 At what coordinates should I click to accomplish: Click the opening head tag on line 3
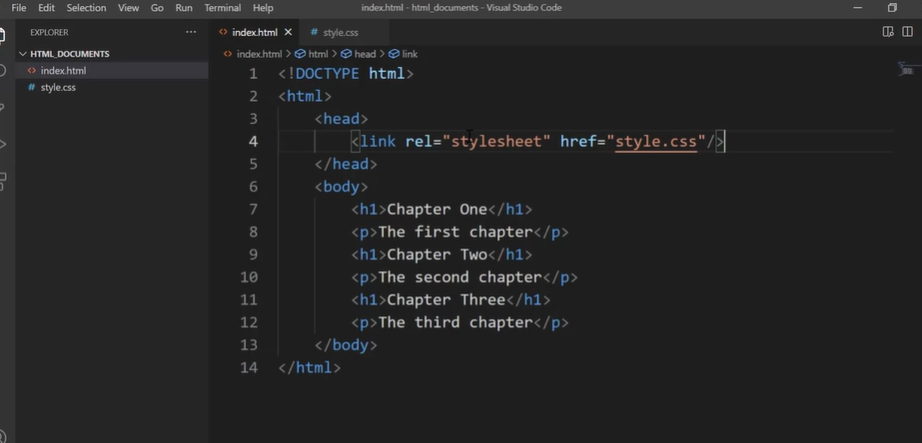[x=341, y=119]
